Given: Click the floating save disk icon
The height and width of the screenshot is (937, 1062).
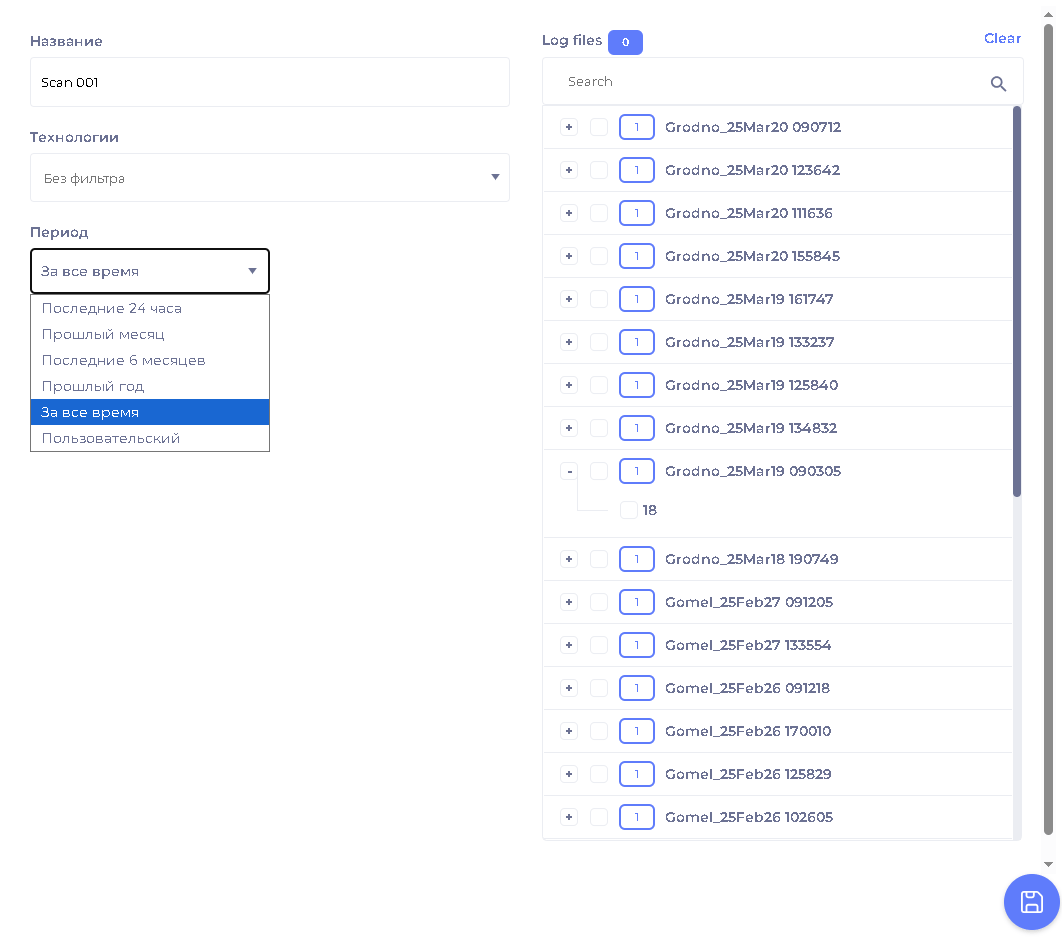Looking at the screenshot, I should click(x=1031, y=902).
